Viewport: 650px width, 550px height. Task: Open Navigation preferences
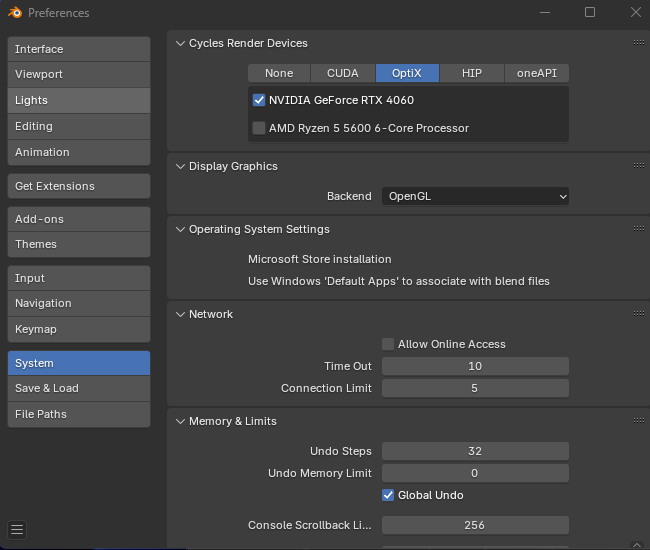pos(79,303)
